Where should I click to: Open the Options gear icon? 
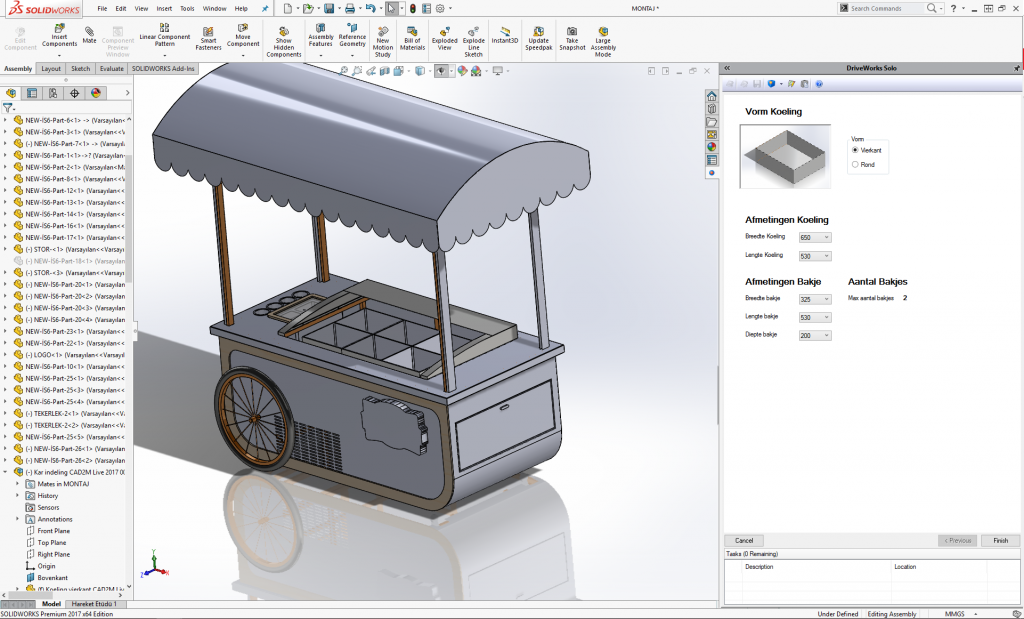pyautogui.click(x=440, y=8)
